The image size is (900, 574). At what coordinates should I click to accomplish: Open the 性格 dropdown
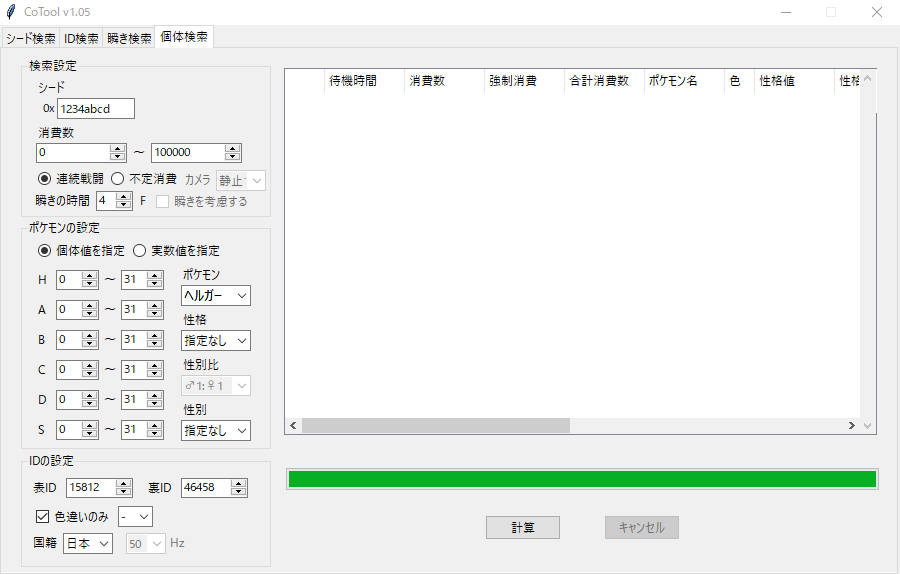(216, 340)
